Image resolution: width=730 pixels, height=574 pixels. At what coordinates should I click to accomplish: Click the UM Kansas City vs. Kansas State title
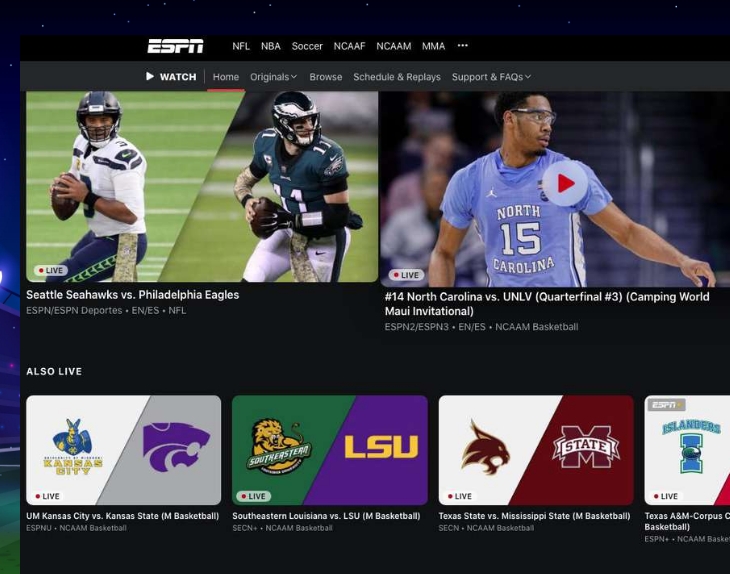[x=122, y=516]
